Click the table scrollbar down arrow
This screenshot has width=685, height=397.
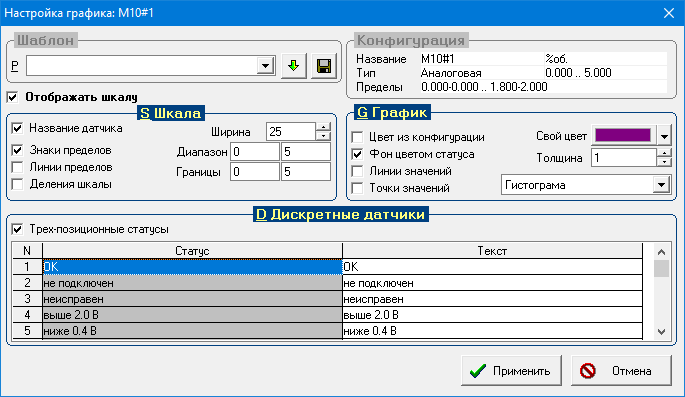(661, 332)
